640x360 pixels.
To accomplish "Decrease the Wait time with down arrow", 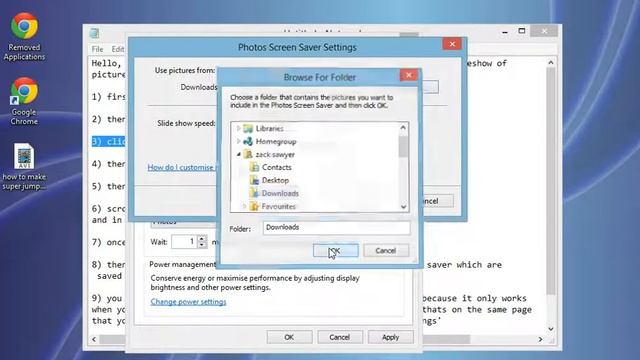I will [202, 245].
